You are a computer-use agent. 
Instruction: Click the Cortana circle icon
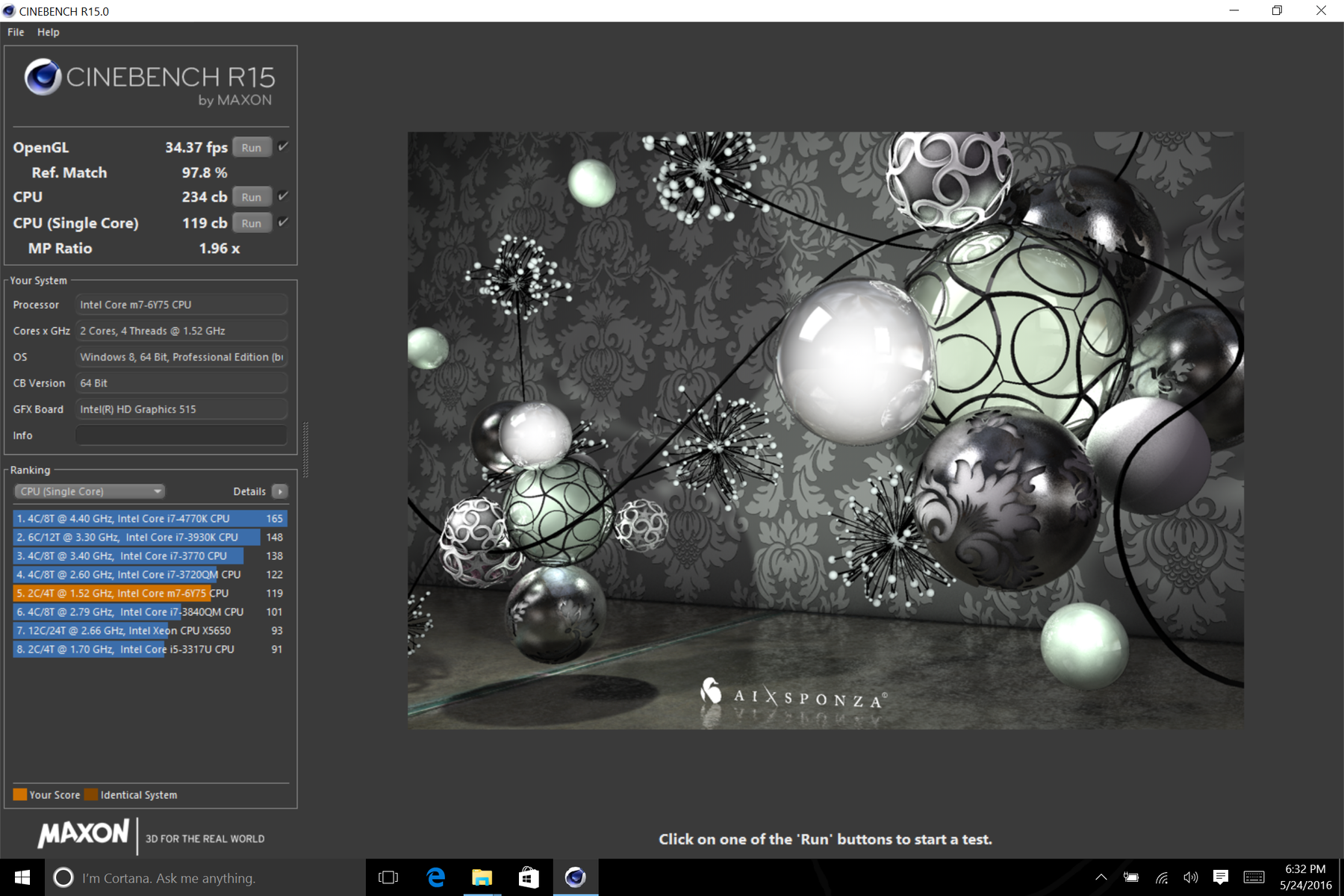pyautogui.click(x=63, y=877)
